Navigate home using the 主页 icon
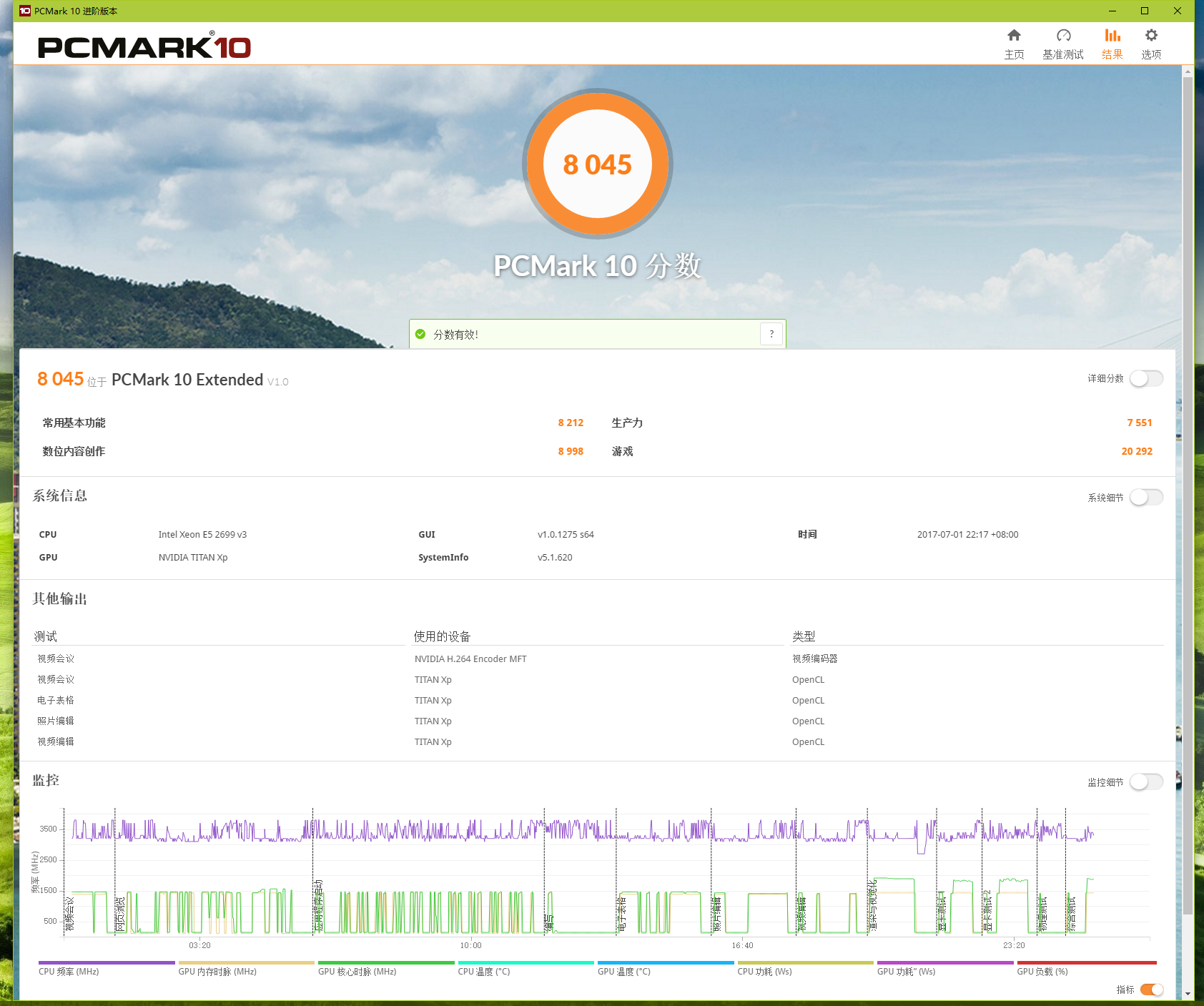 click(x=1015, y=43)
